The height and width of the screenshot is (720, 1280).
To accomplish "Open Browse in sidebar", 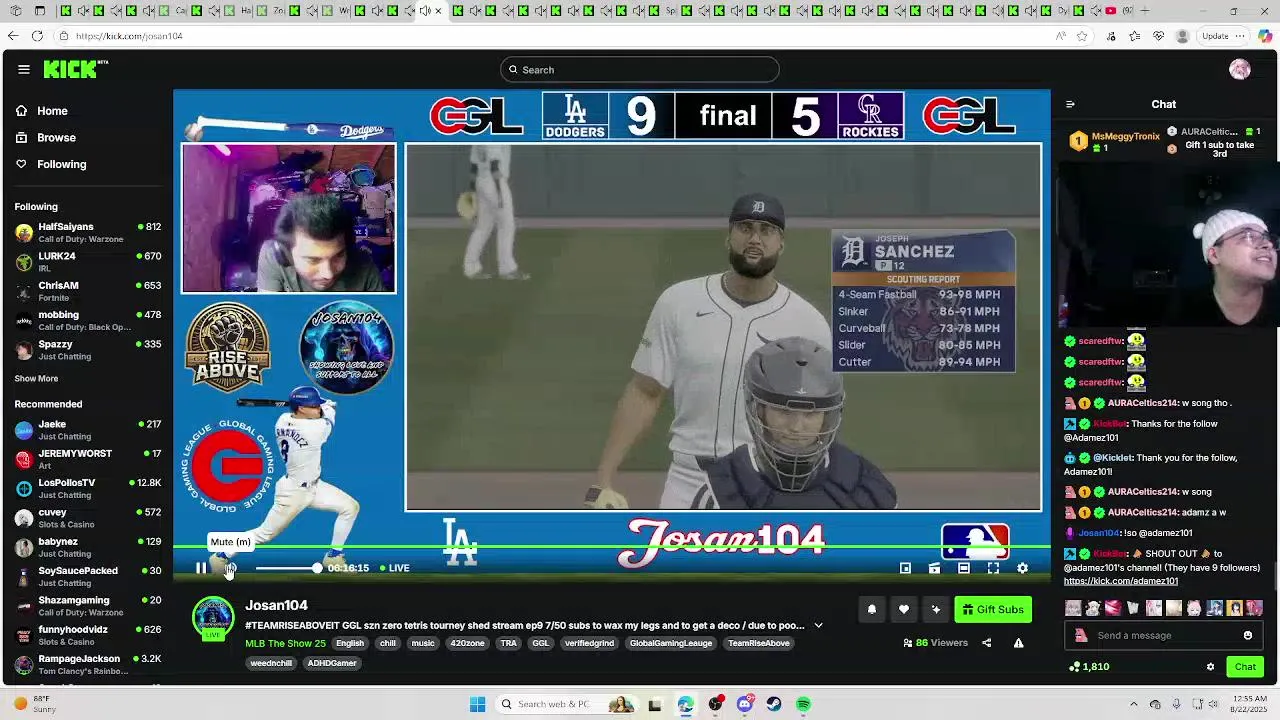I will click(x=56, y=137).
